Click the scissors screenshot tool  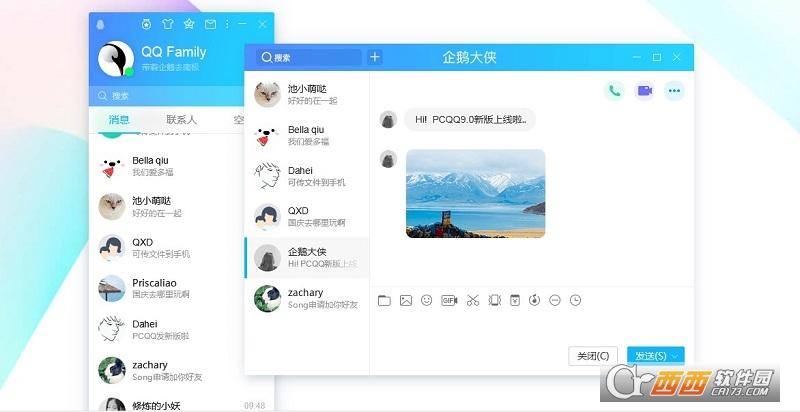[472, 300]
